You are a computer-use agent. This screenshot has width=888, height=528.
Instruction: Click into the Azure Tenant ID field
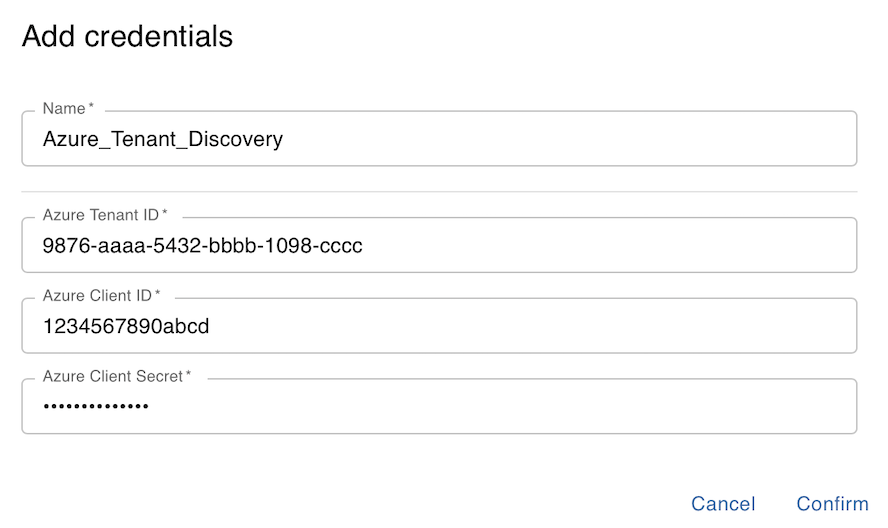pos(600,245)
